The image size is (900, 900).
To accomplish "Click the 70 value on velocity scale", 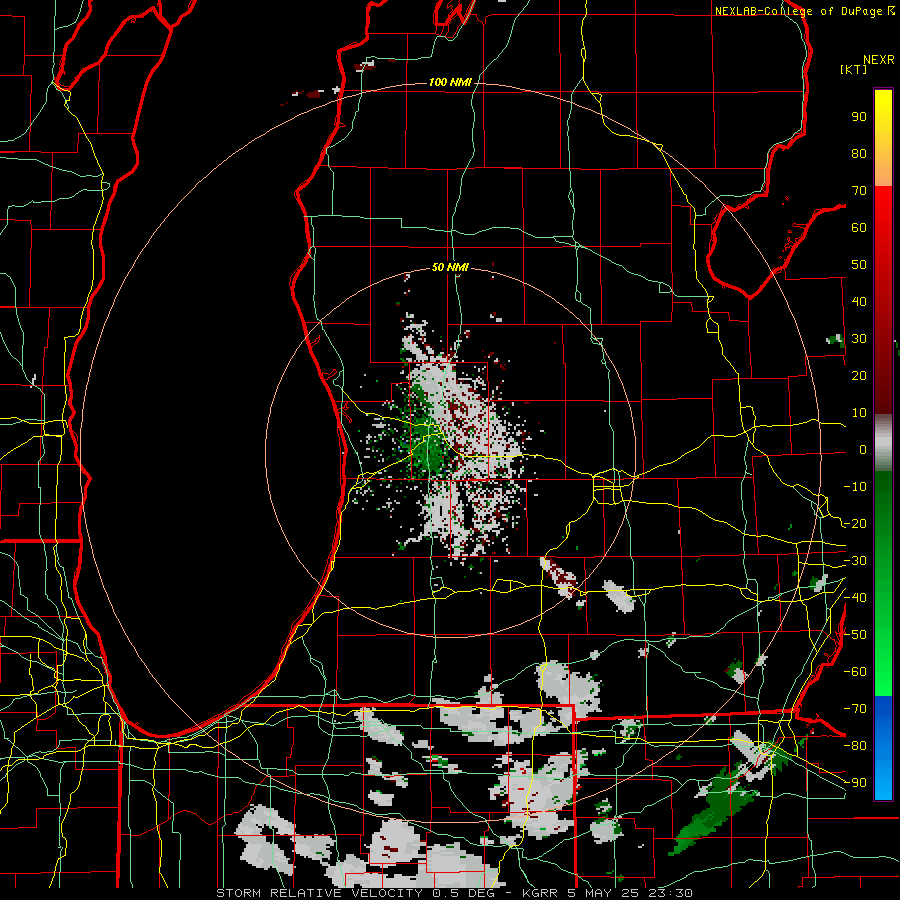I will 859,191.
